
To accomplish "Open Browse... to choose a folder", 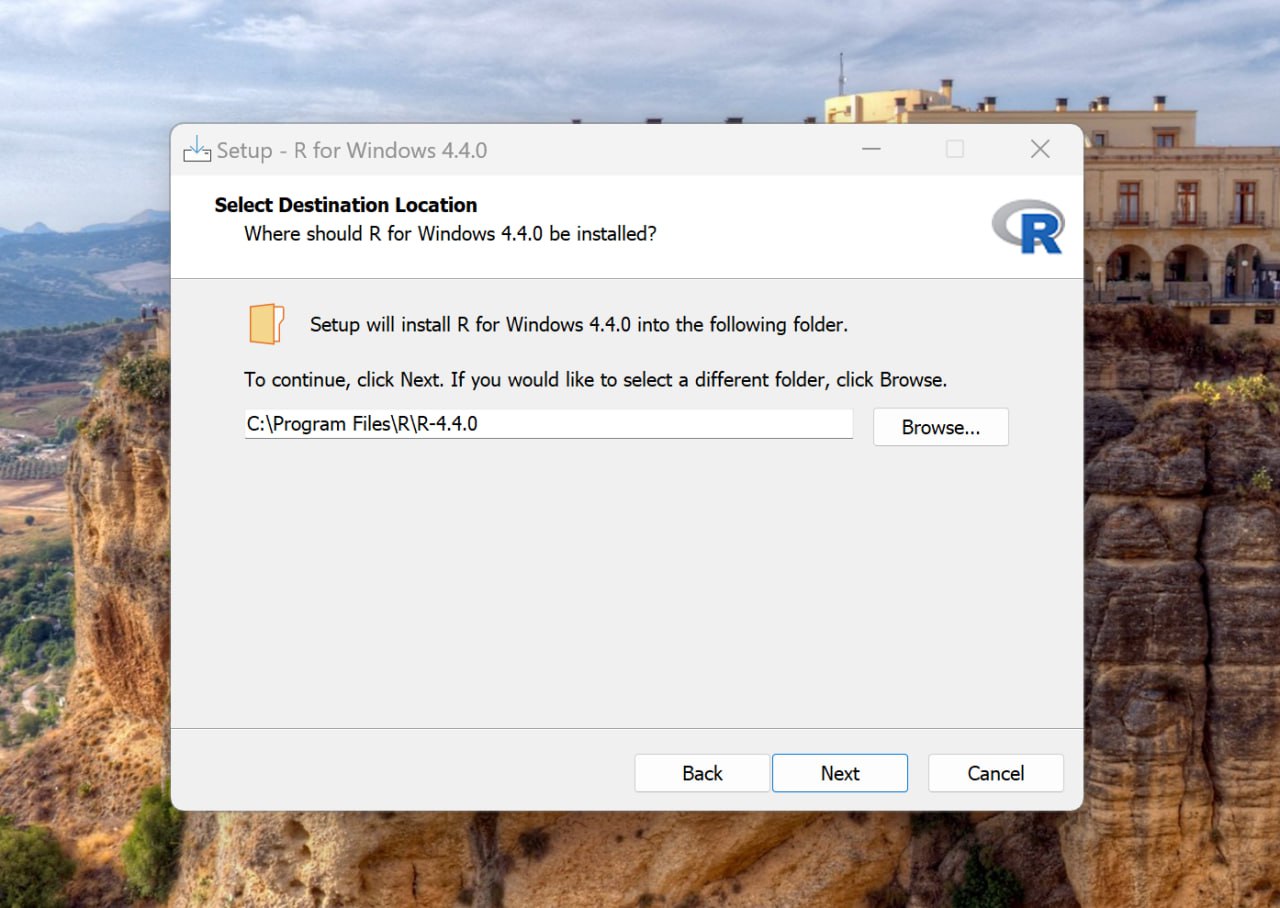I will (941, 427).
